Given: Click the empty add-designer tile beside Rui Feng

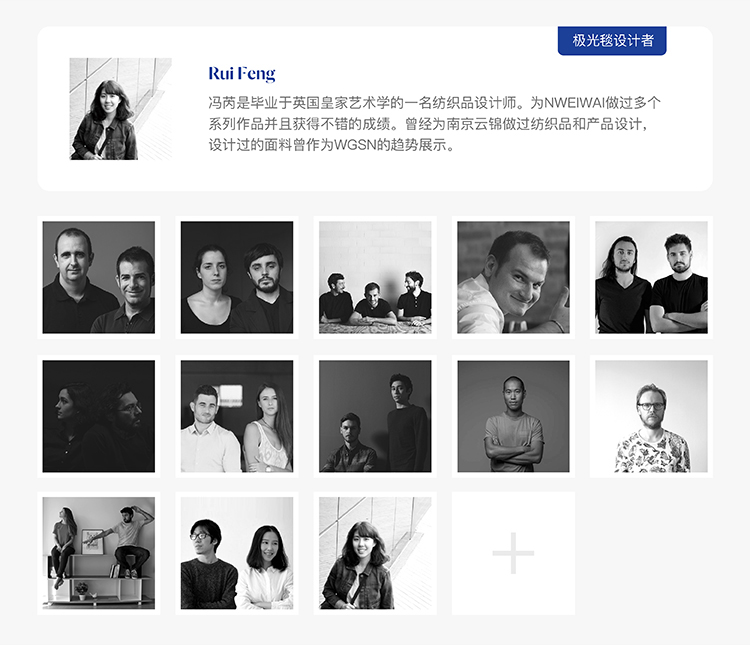Looking at the screenshot, I should 513,553.
